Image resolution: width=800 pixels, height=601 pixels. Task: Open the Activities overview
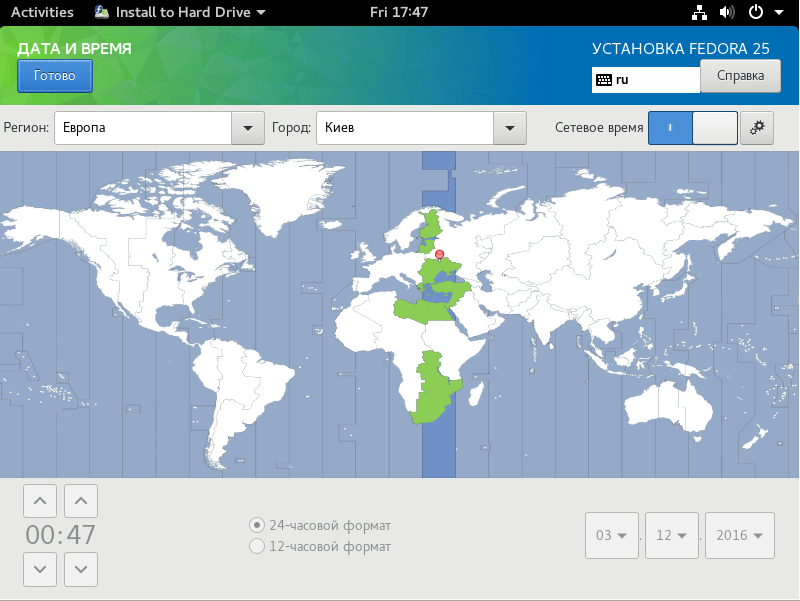(42, 12)
